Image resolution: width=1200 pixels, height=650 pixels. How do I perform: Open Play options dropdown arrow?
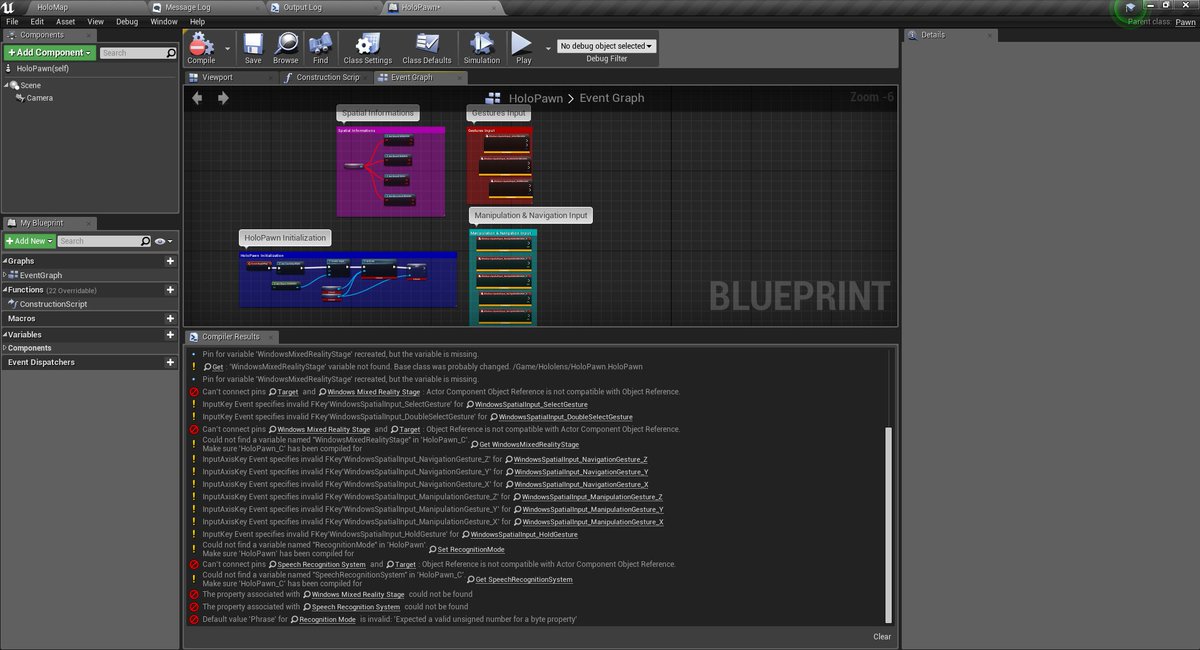coord(548,47)
